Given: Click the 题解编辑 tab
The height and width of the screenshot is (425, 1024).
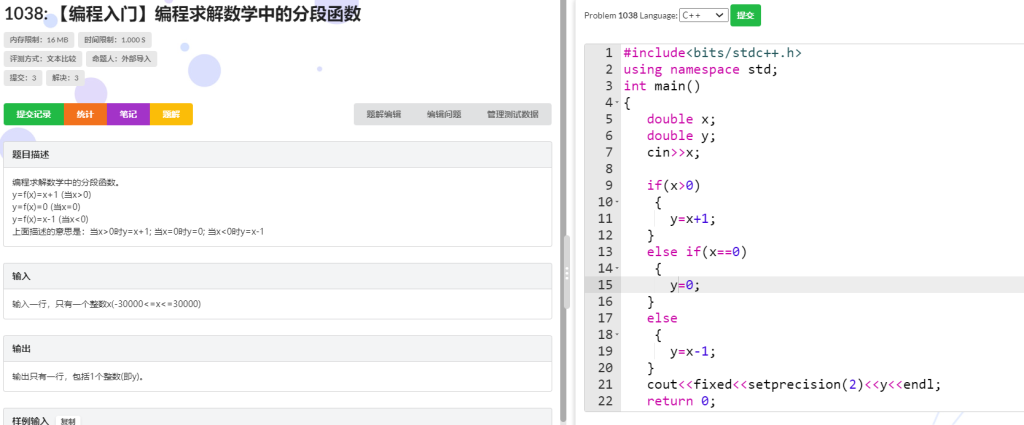Looking at the screenshot, I should (x=383, y=114).
